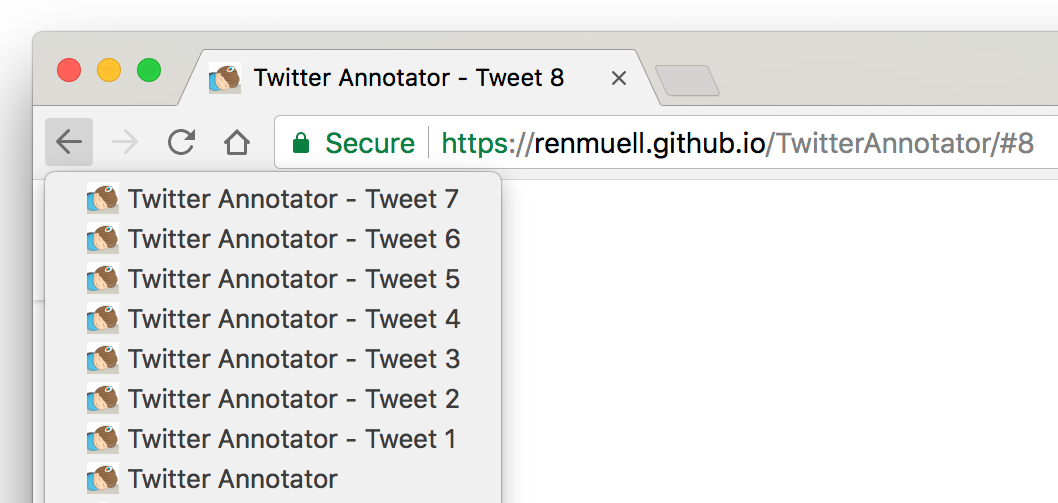Go back to Twitter Annotator - Tweet 7
Image resolution: width=1058 pixels, height=503 pixels.
tap(293, 199)
